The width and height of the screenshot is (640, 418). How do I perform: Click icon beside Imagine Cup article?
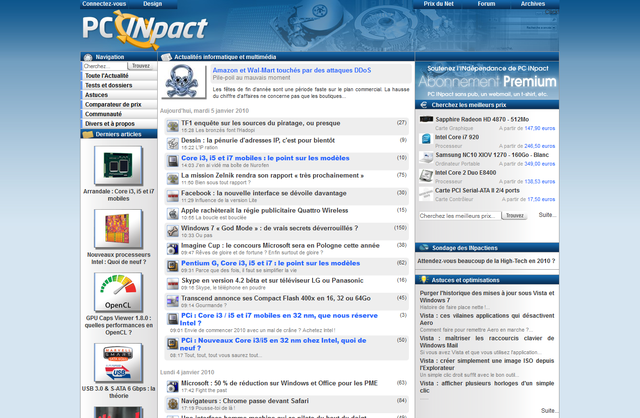coord(173,249)
